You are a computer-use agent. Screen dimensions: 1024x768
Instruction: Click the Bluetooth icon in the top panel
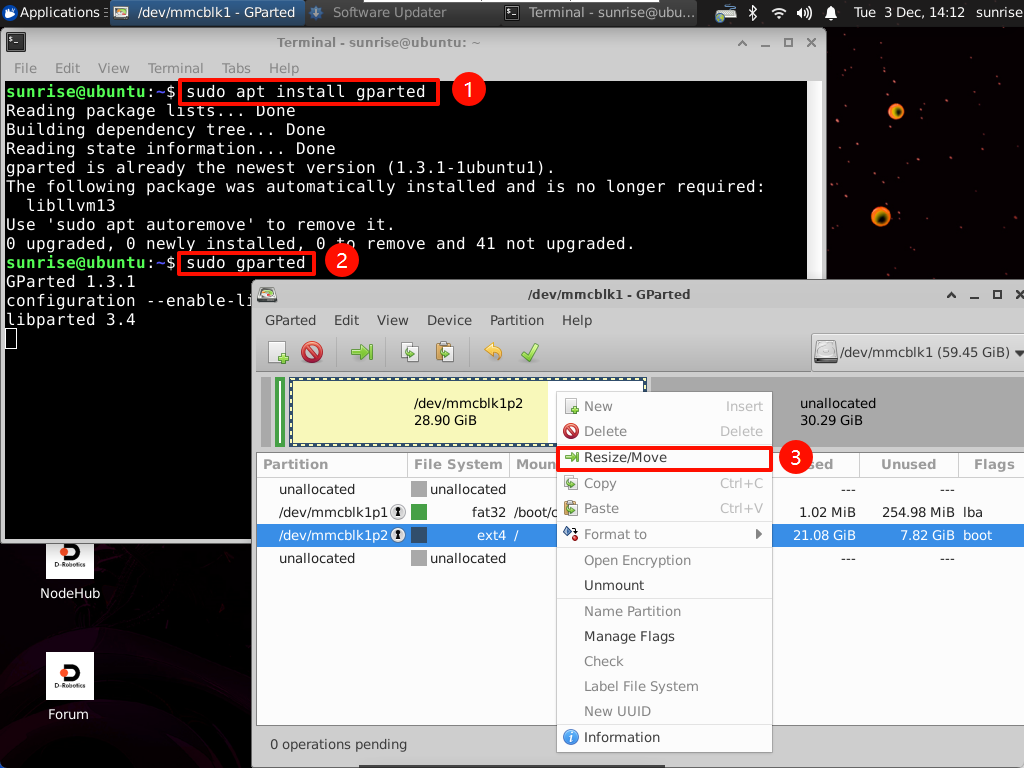point(753,12)
